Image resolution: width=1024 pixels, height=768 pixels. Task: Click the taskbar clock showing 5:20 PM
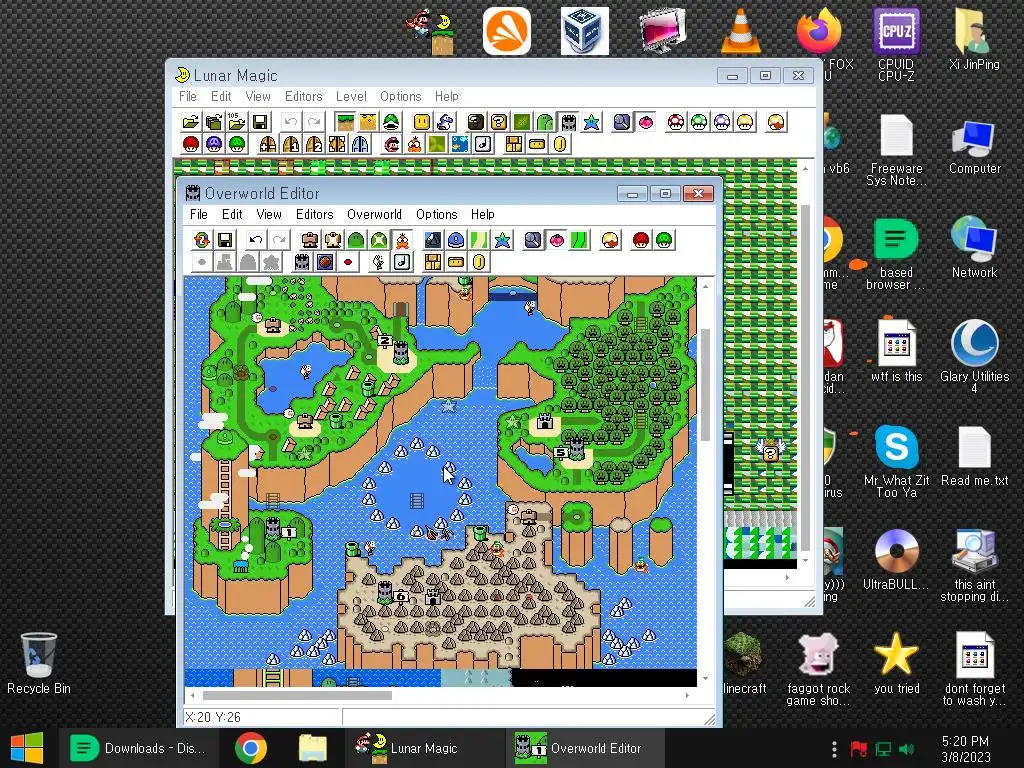point(966,748)
